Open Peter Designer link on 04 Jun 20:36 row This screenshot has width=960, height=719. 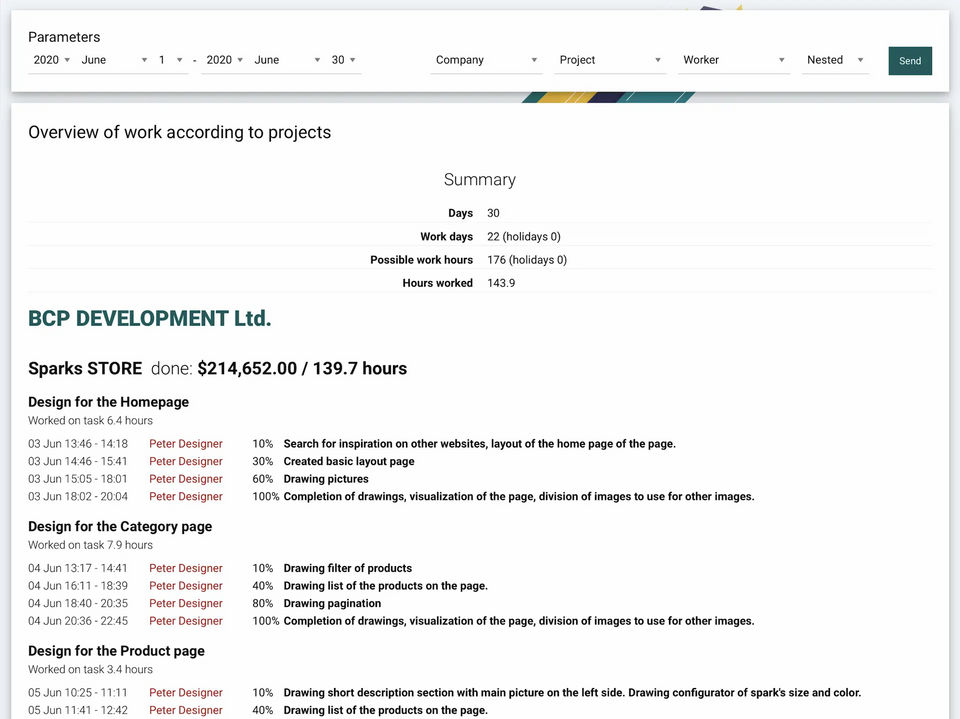[x=186, y=620]
